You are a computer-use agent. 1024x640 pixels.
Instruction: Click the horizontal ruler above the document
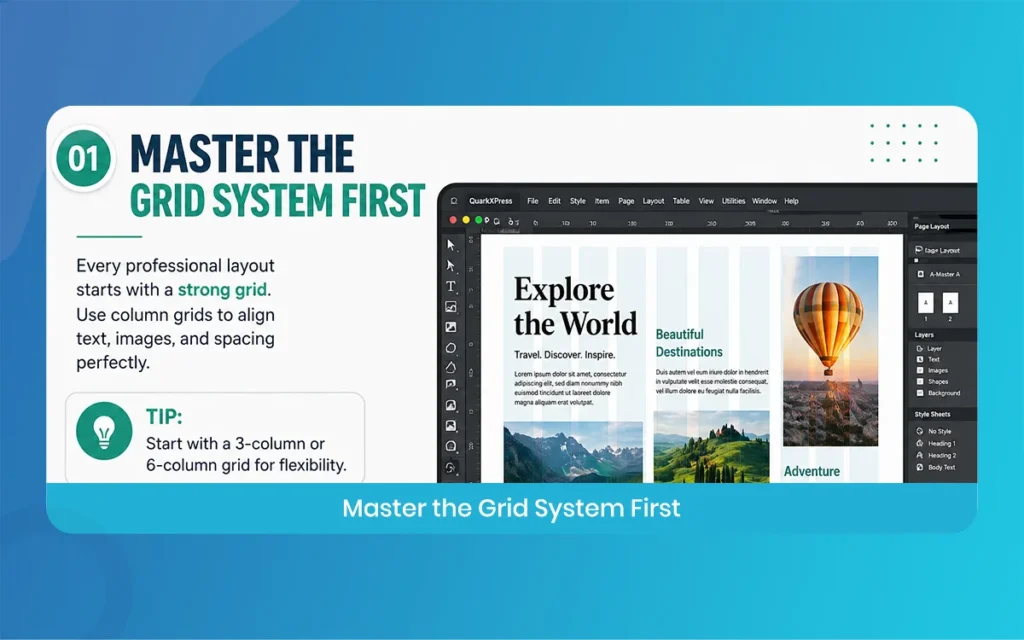pyautogui.click(x=692, y=223)
